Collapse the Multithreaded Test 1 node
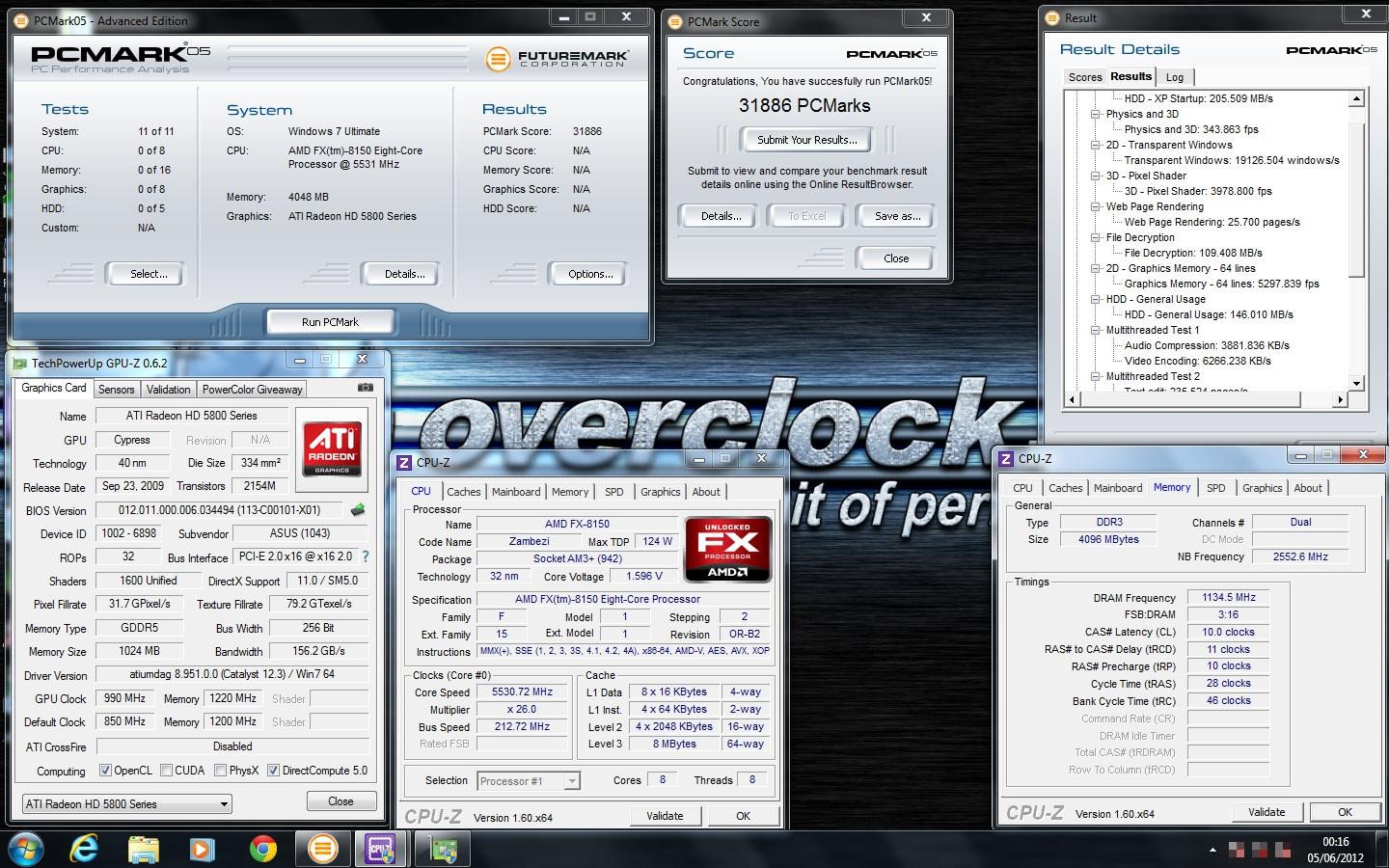The width and height of the screenshot is (1389, 868). point(1096,330)
